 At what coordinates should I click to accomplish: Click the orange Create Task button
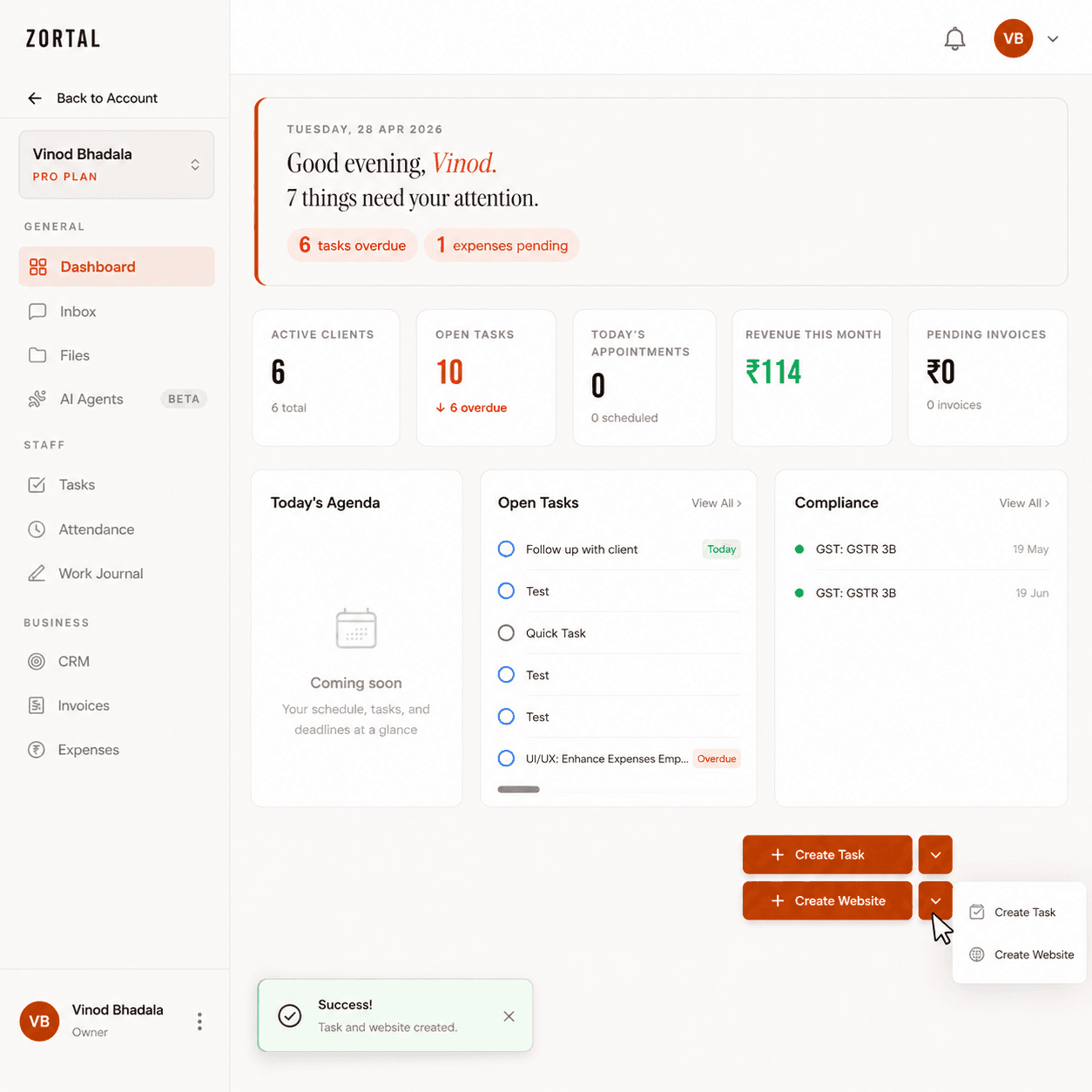tap(827, 854)
